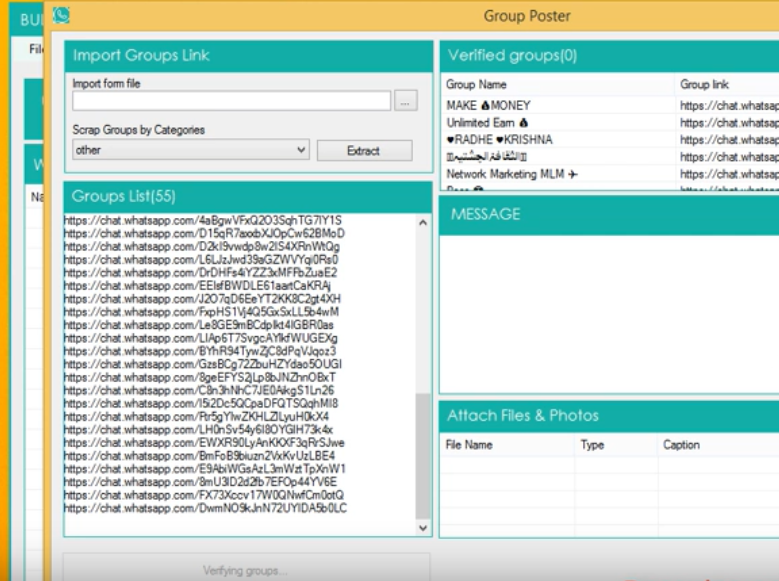The image size is (779, 581).
Task: Click the RADHE KRISHNA row's group link cell
Action: pyautogui.click(x=728, y=140)
